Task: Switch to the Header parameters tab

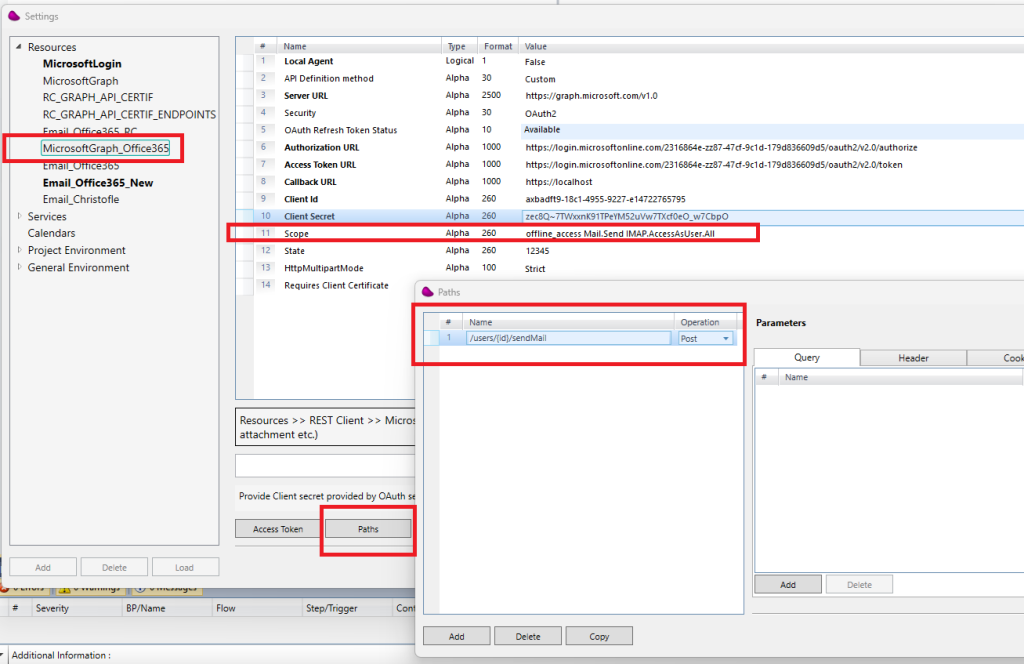Action: pyautogui.click(x=912, y=358)
